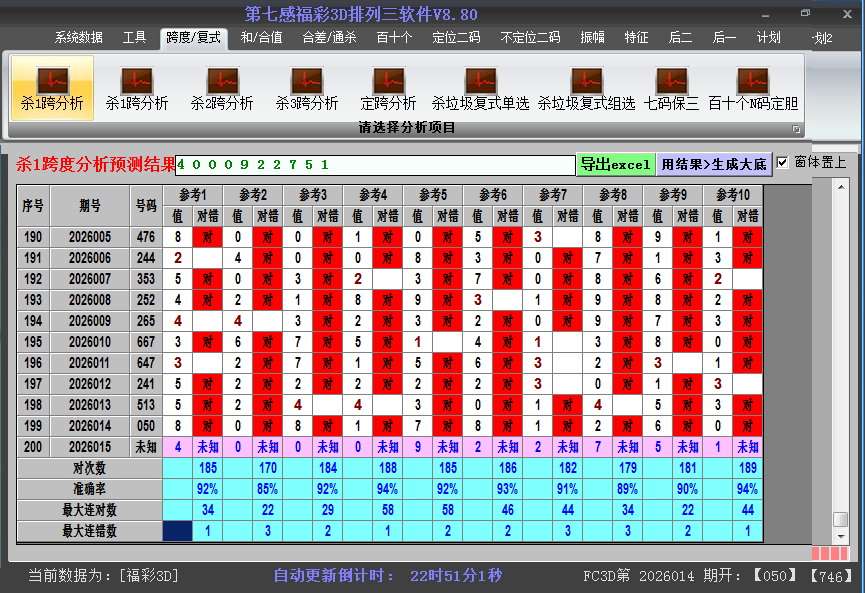Click the vertical scrollbar thumb
Screen dimensions: 865x593
[x=841, y=519]
